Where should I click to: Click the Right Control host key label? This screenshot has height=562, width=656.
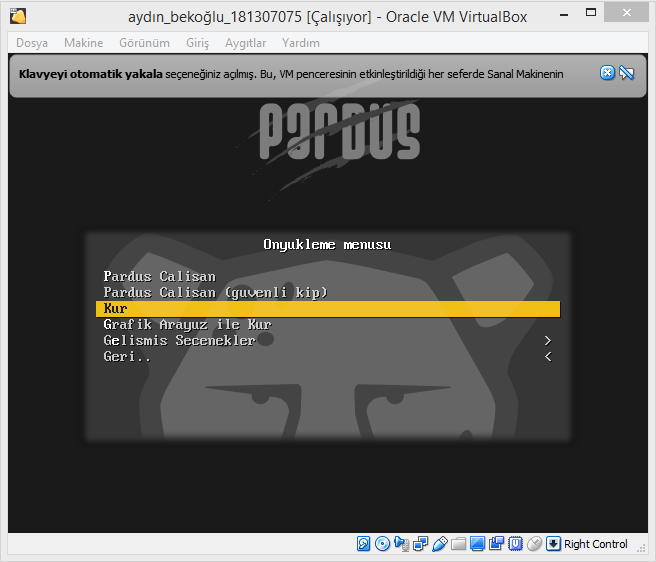[x=596, y=544]
